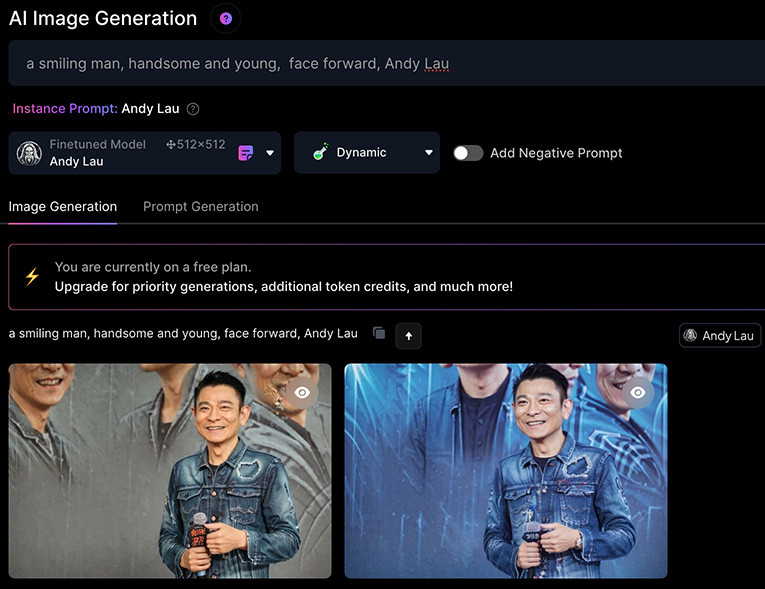
Task: Click the AI Image Generation heading
Action: tap(103, 19)
